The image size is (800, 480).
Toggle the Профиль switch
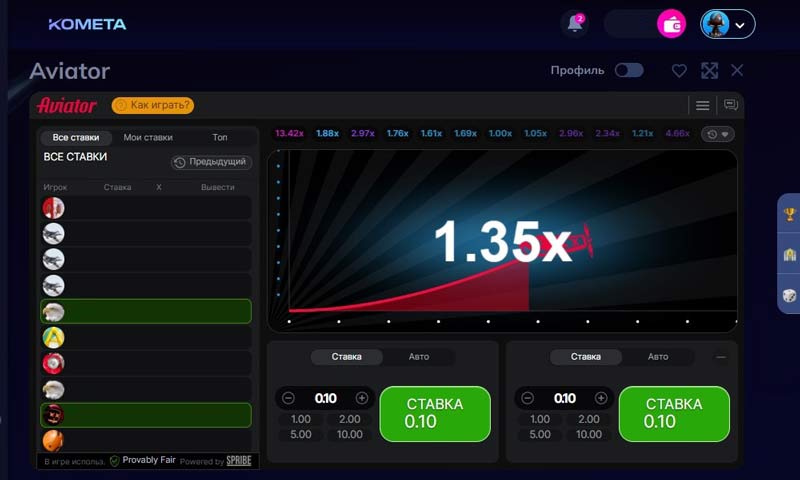[x=628, y=71]
